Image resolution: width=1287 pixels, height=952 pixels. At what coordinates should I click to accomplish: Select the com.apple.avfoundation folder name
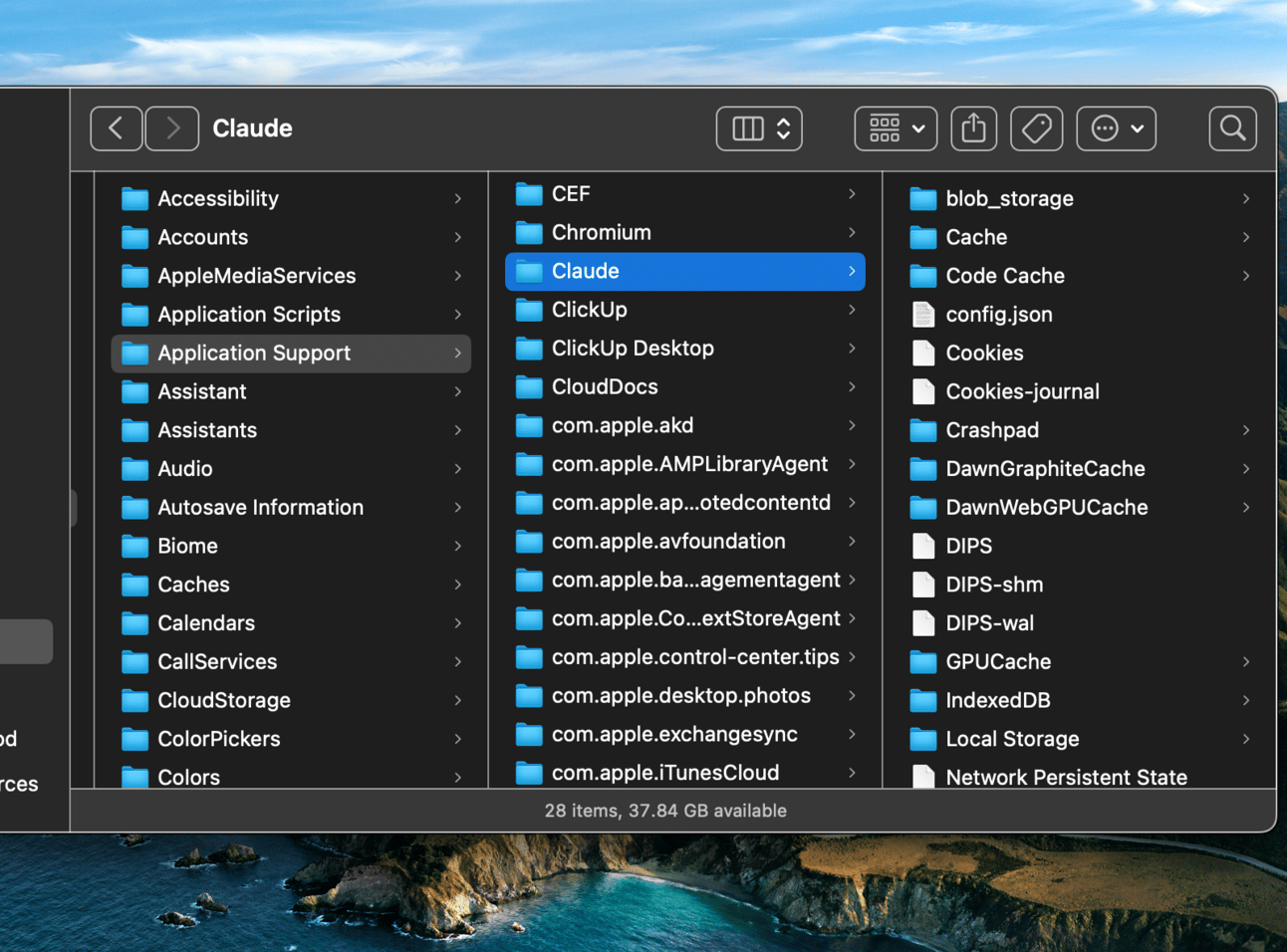point(669,542)
